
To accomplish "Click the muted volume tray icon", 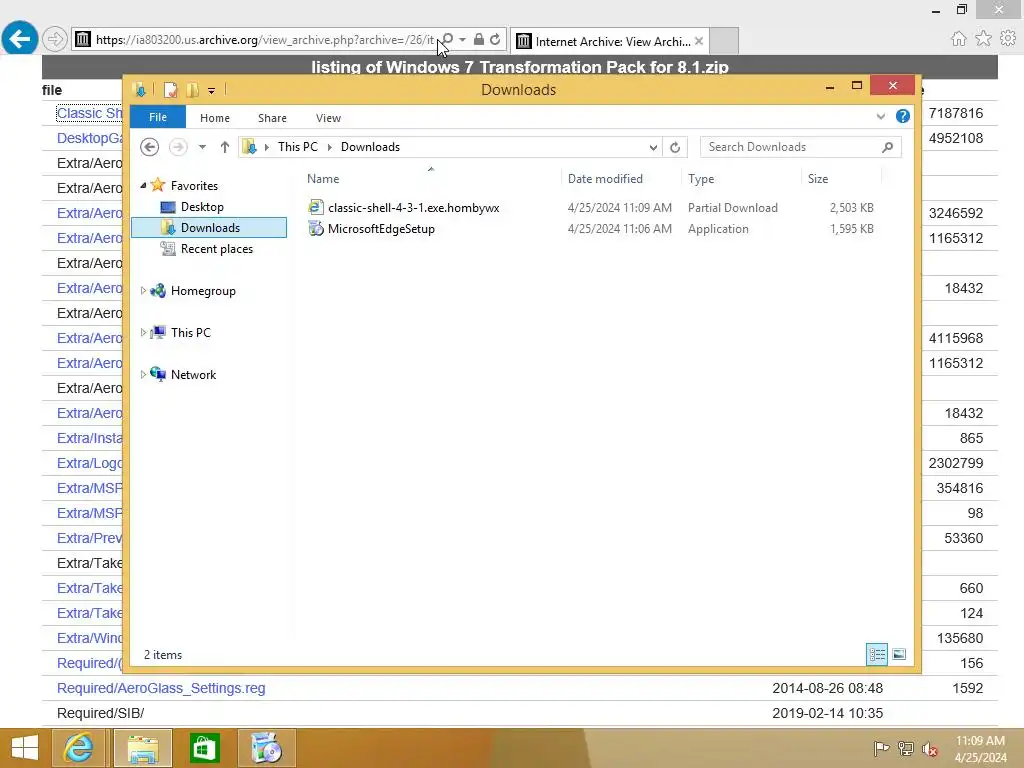I will (x=930, y=749).
